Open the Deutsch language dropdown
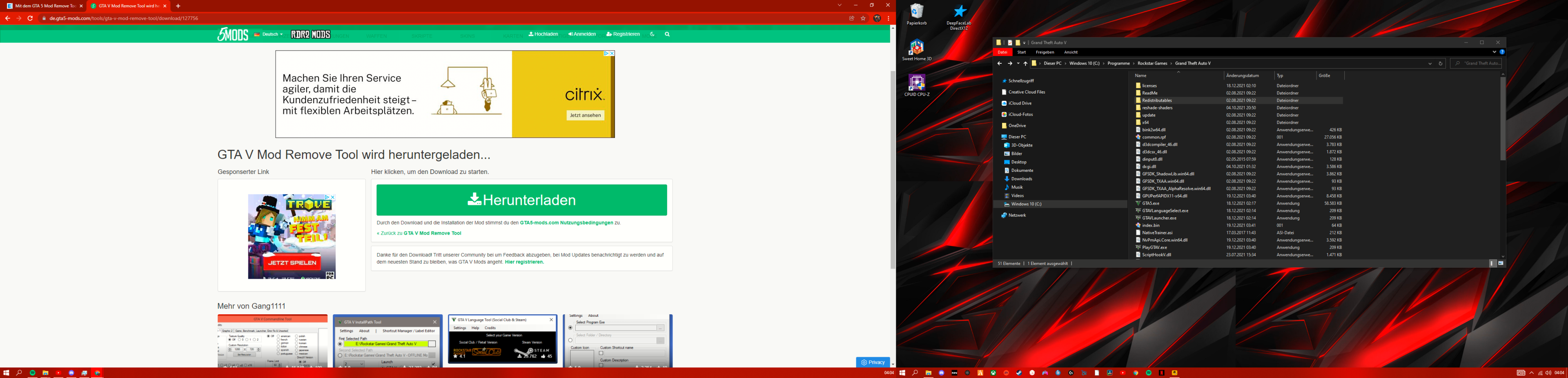The width and height of the screenshot is (1568, 378). point(268,35)
